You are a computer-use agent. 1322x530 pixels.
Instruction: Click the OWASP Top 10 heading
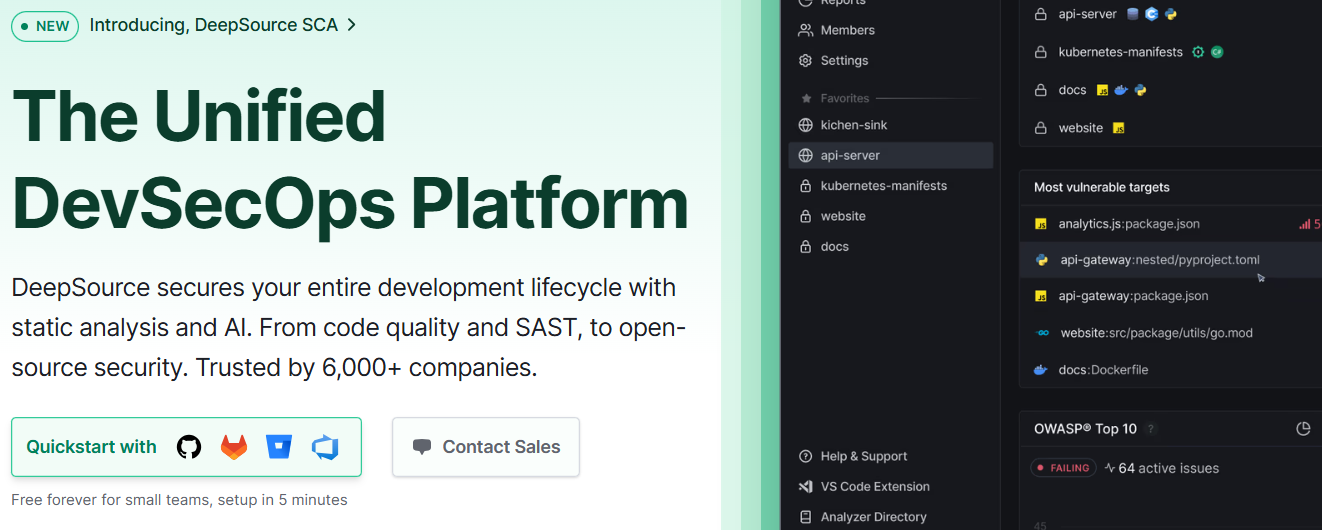pos(1085,428)
